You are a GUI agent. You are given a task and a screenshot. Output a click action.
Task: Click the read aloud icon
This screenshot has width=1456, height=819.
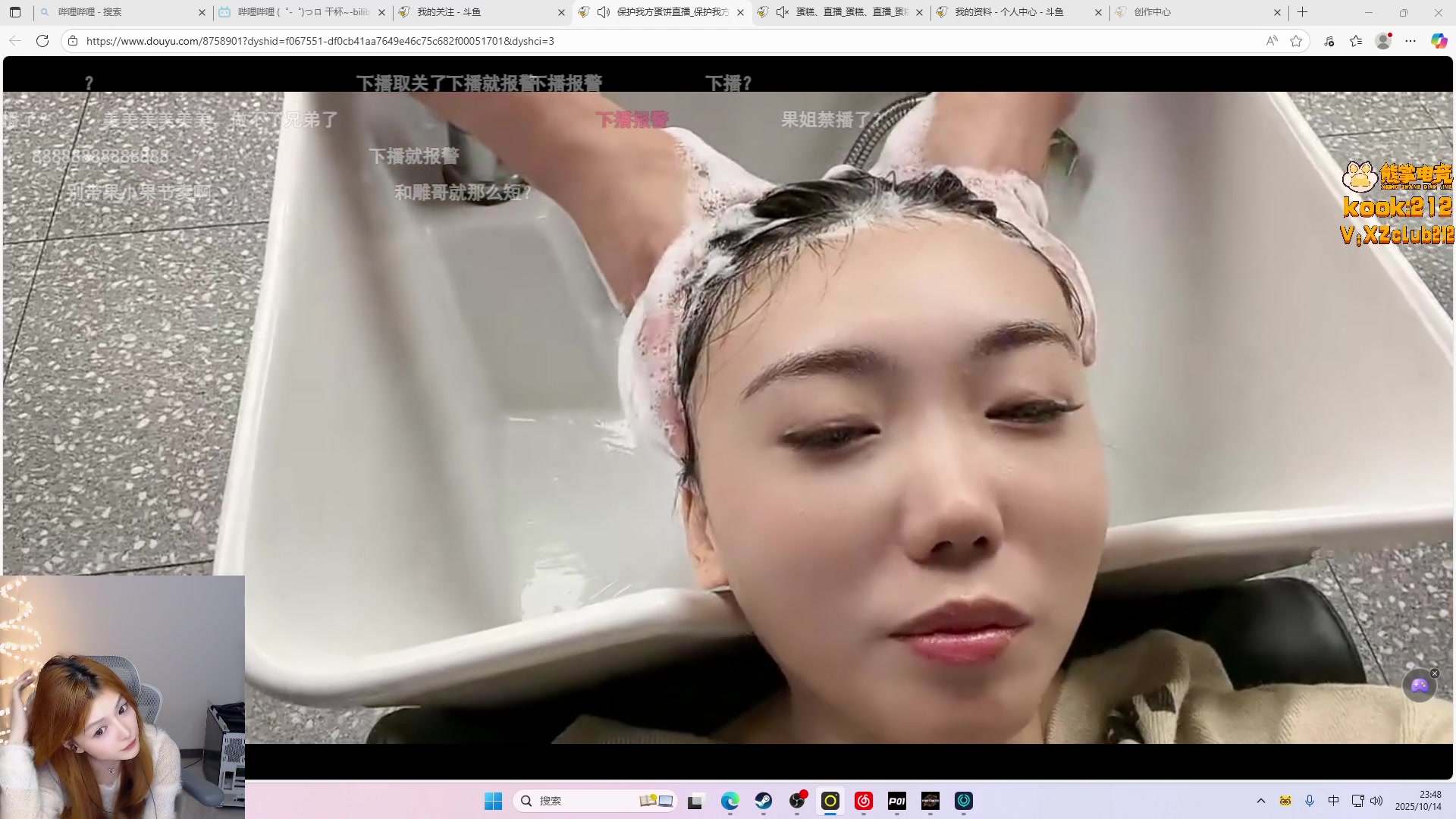(1272, 41)
